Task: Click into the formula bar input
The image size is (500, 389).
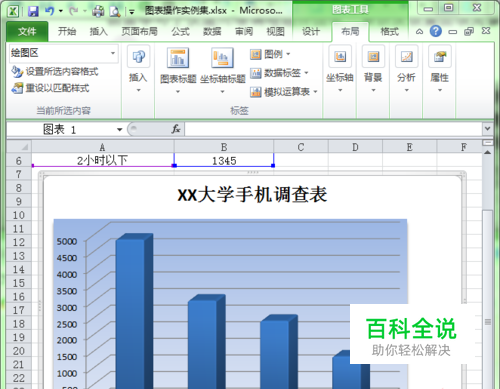Action: (333, 129)
